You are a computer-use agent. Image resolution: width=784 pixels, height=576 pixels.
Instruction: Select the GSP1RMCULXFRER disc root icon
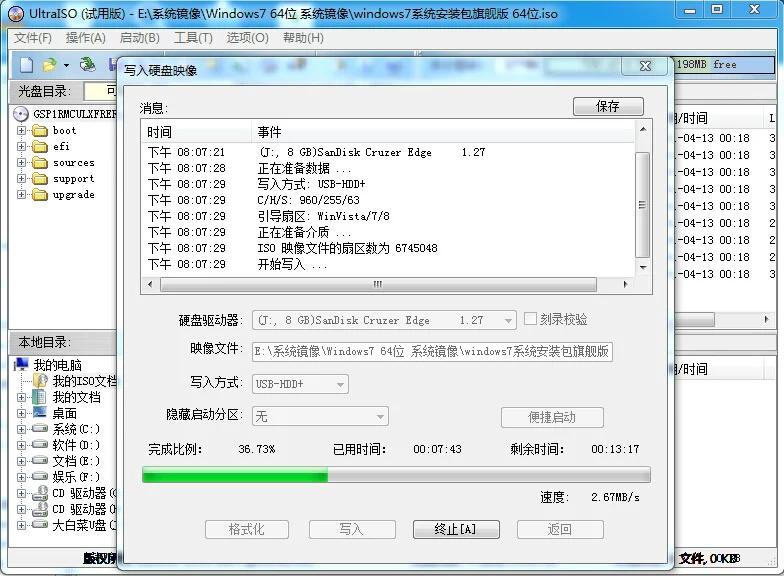click(20, 114)
